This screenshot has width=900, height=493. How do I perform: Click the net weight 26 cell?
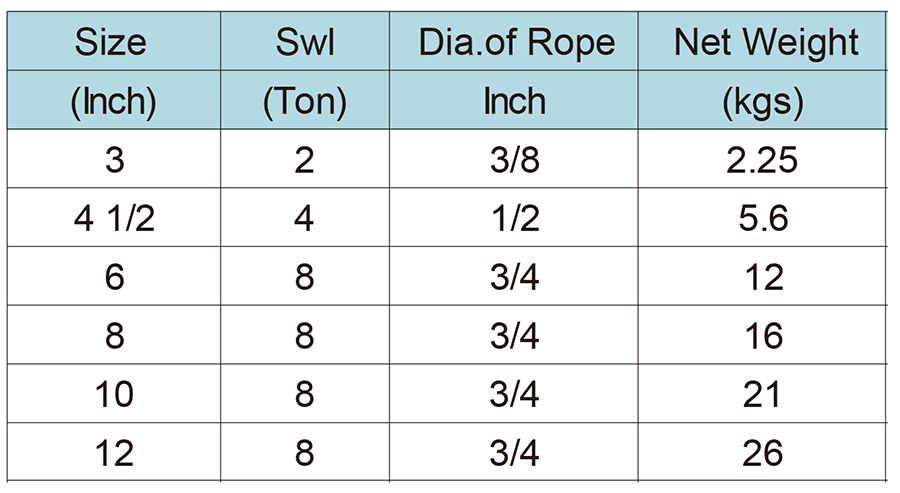762,452
